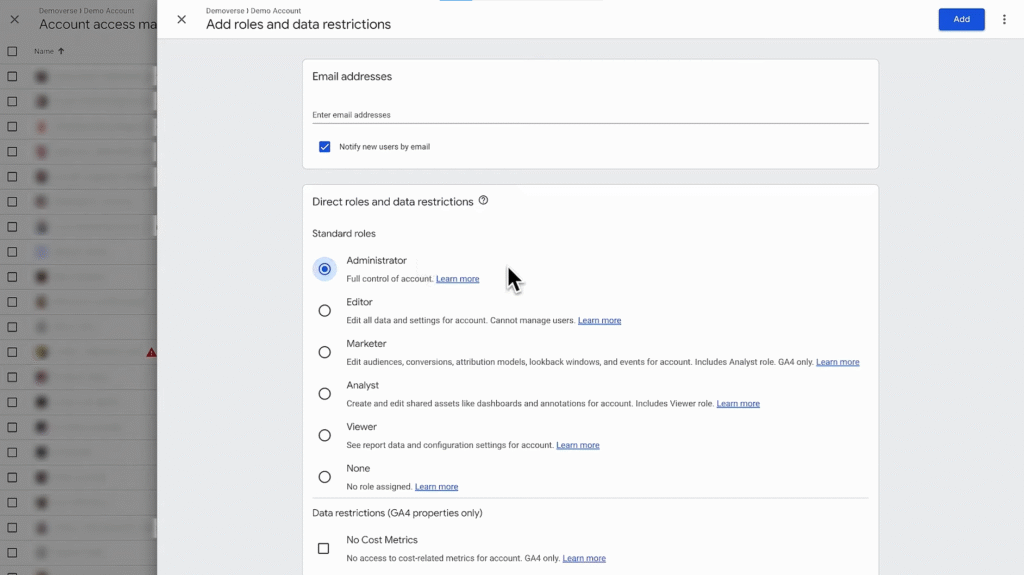The image size is (1024, 575).
Task: Select the None role radio button
Action: (325, 477)
